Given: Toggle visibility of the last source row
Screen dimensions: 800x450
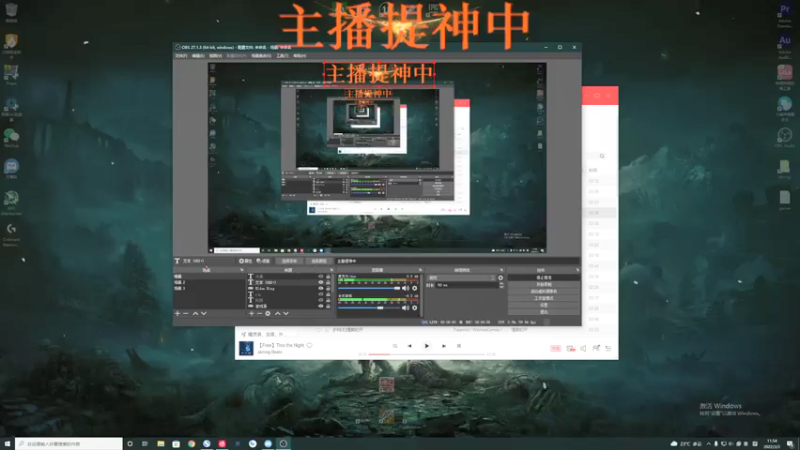Looking at the screenshot, I should (321, 306).
